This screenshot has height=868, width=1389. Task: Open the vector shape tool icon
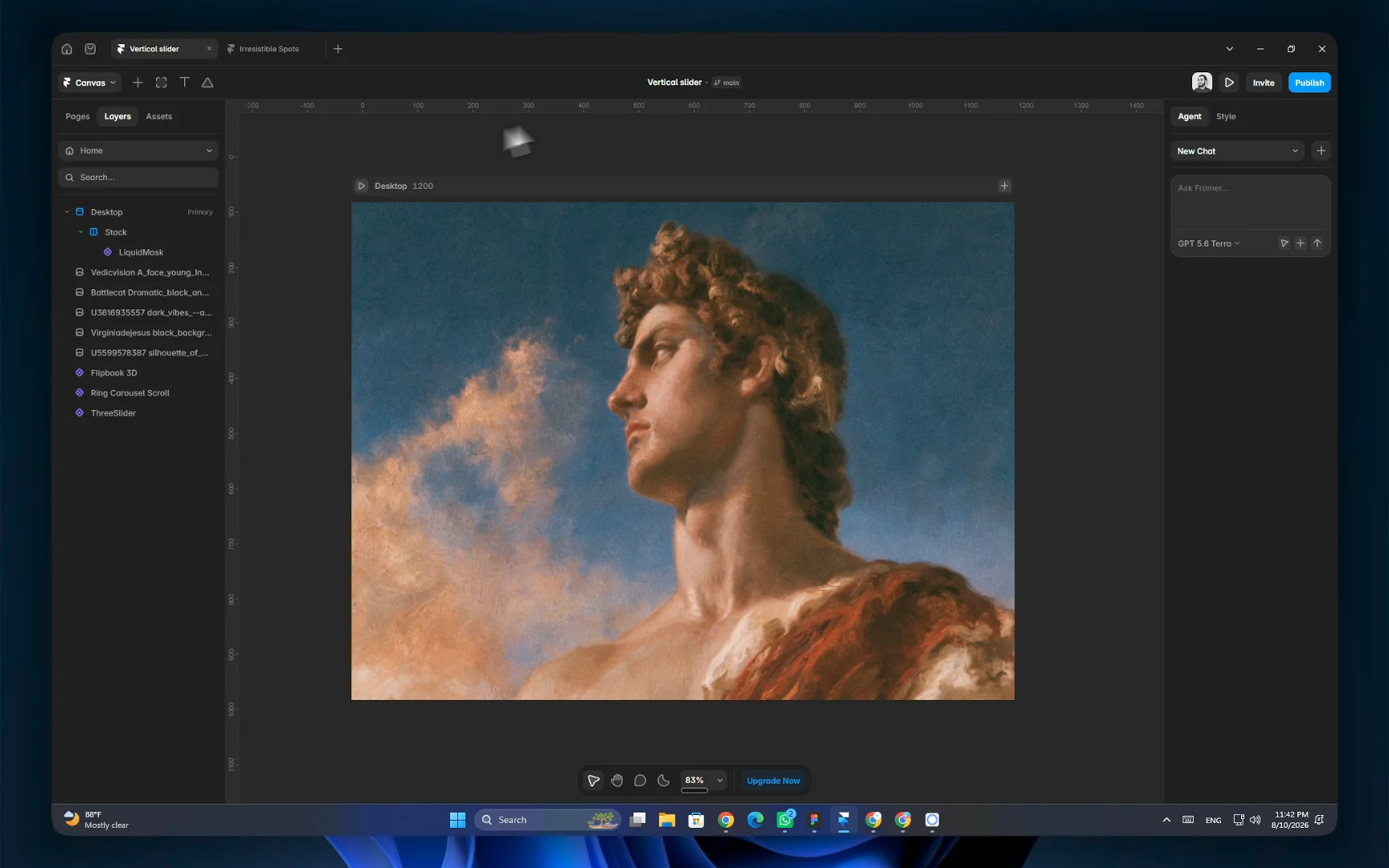(x=207, y=83)
